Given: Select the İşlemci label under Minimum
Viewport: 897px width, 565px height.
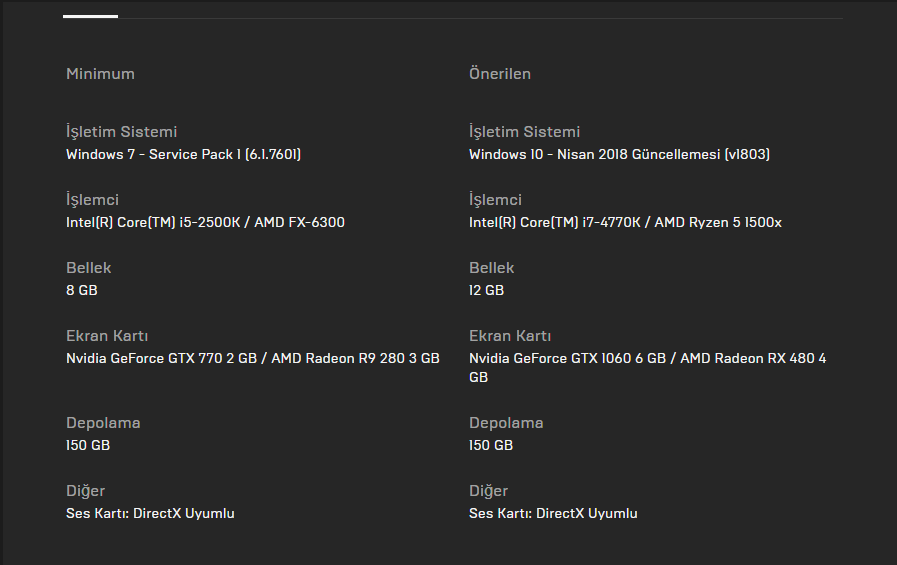Looking at the screenshot, I should point(92,200).
